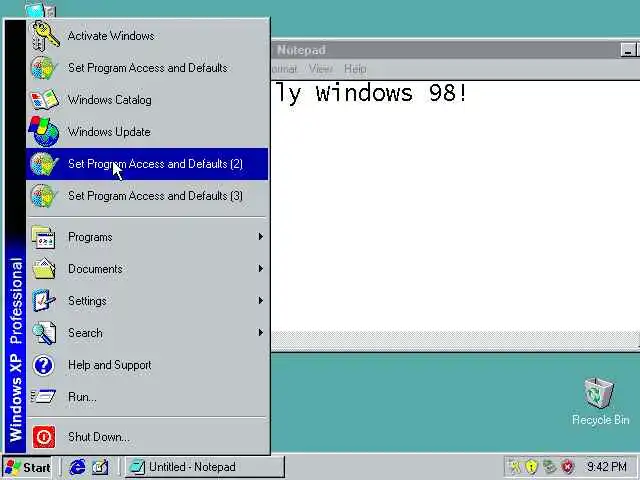Open the yellow shield updates tray icon

tap(532, 467)
